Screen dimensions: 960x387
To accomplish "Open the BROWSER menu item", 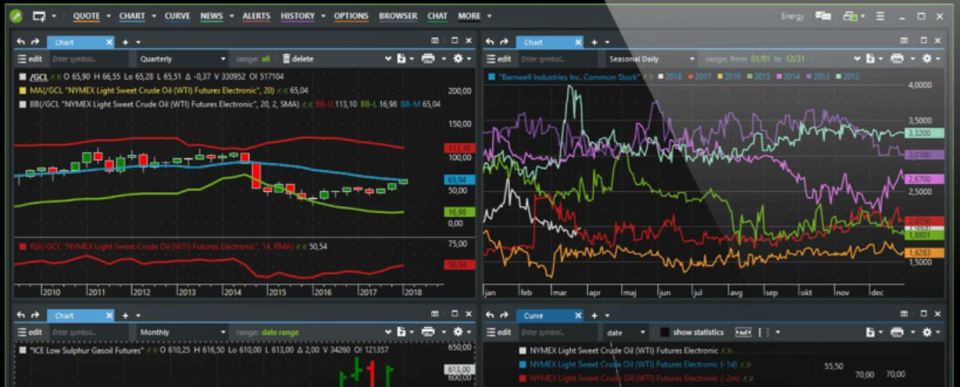I will pos(398,16).
